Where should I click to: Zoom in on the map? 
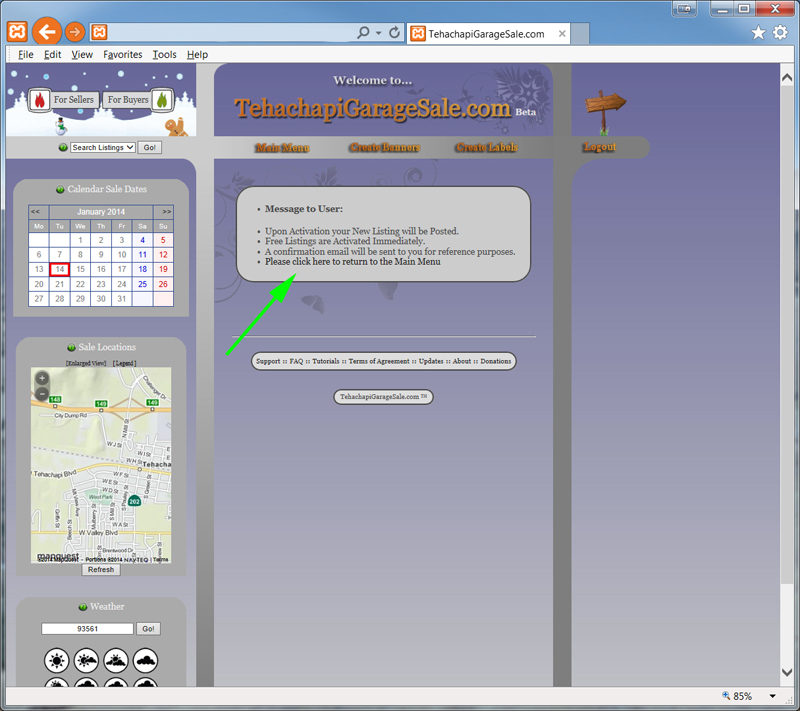pyautogui.click(x=42, y=378)
